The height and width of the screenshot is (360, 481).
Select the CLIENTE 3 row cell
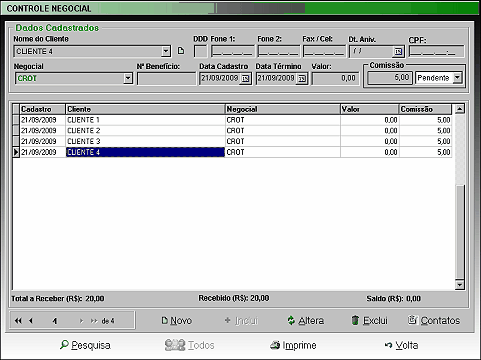(145, 141)
